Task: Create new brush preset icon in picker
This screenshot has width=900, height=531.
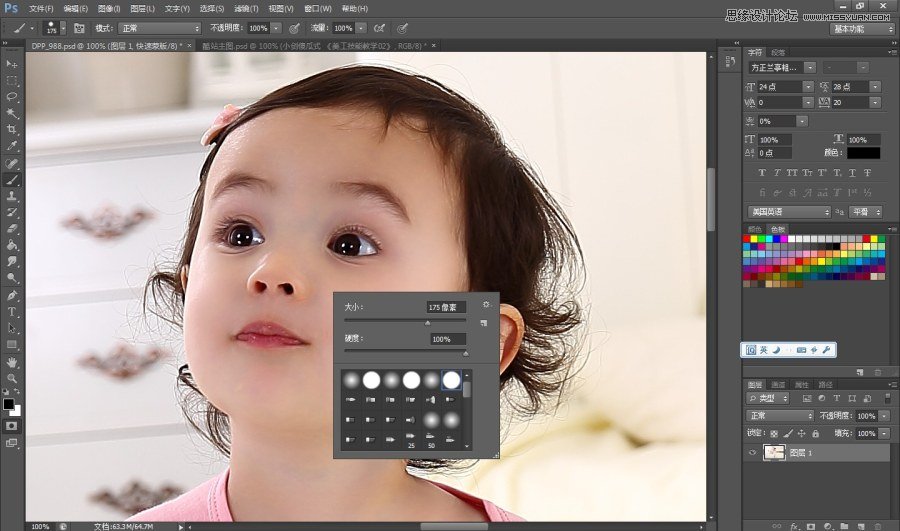Action: point(483,323)
